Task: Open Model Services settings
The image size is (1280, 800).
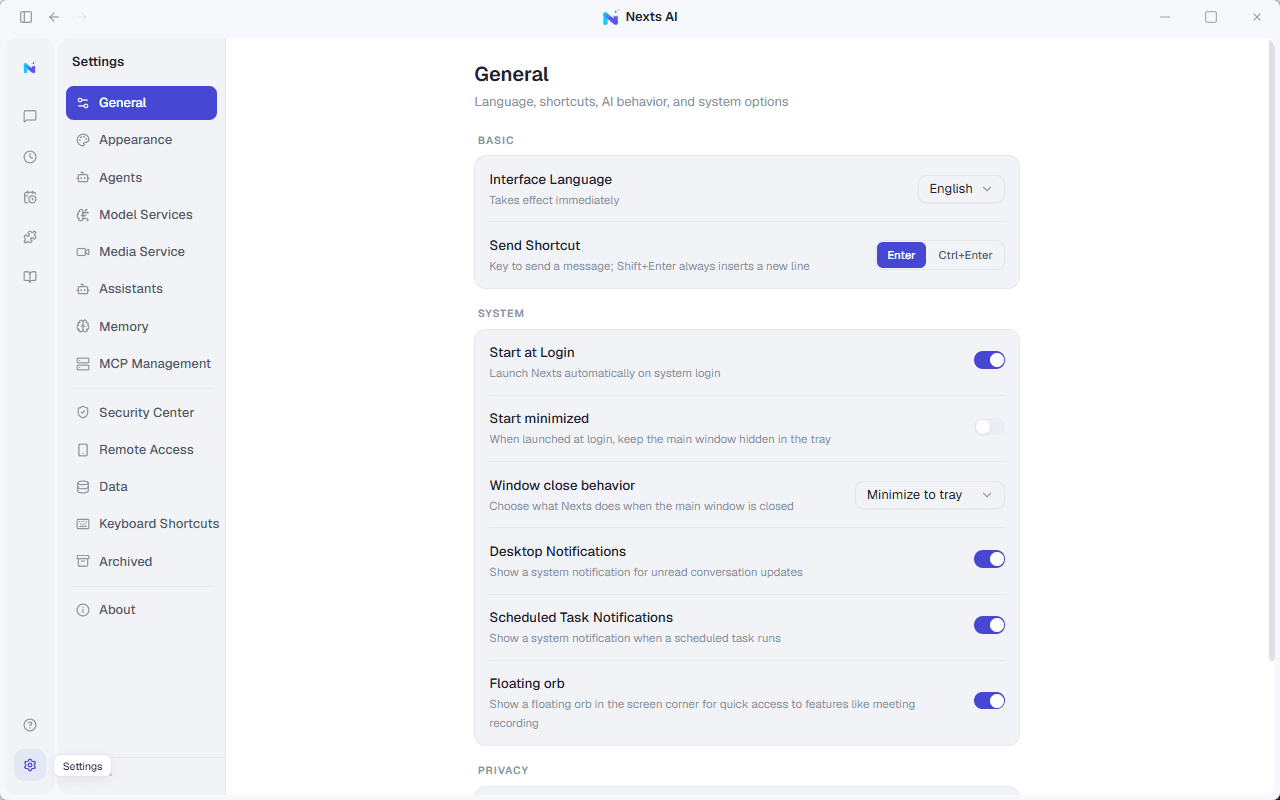Action: click(141, 215)
